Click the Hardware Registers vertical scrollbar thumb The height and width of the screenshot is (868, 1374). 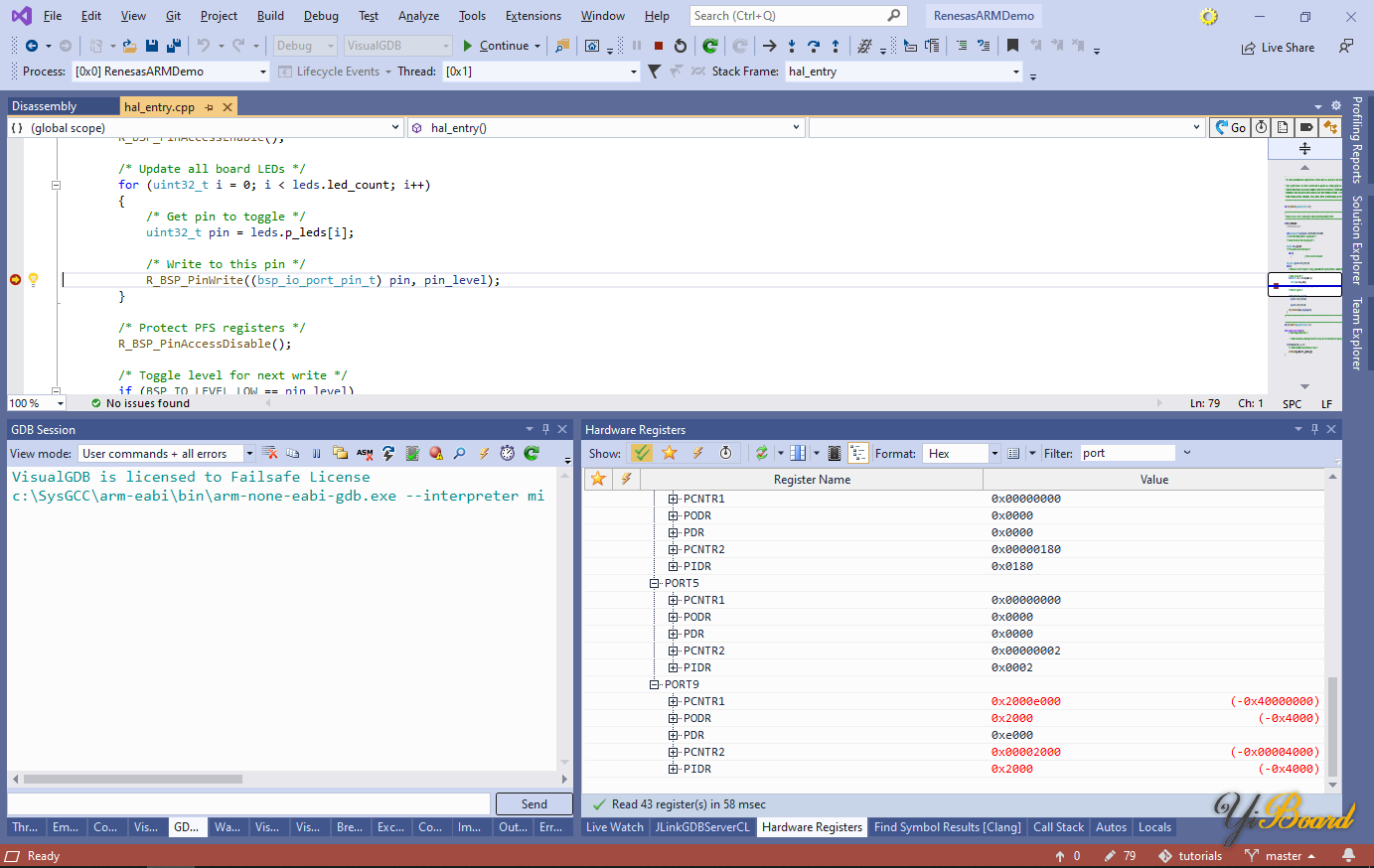[x=1332, y=727]
